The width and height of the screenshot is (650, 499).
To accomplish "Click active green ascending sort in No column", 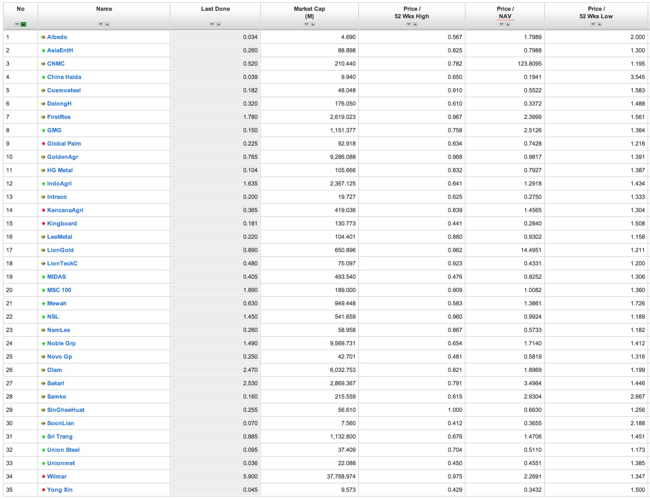I will (x=24, y=24).
